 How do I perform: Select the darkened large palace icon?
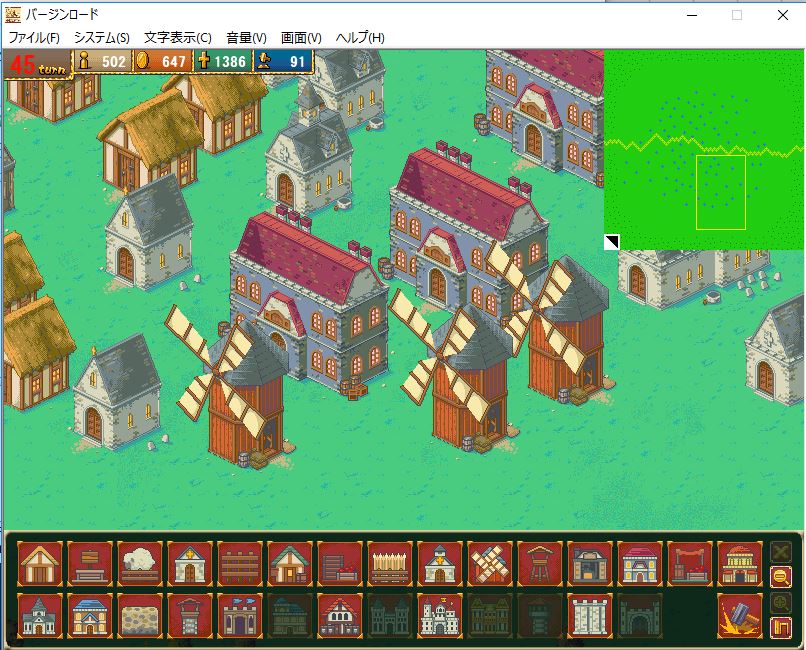490,616
